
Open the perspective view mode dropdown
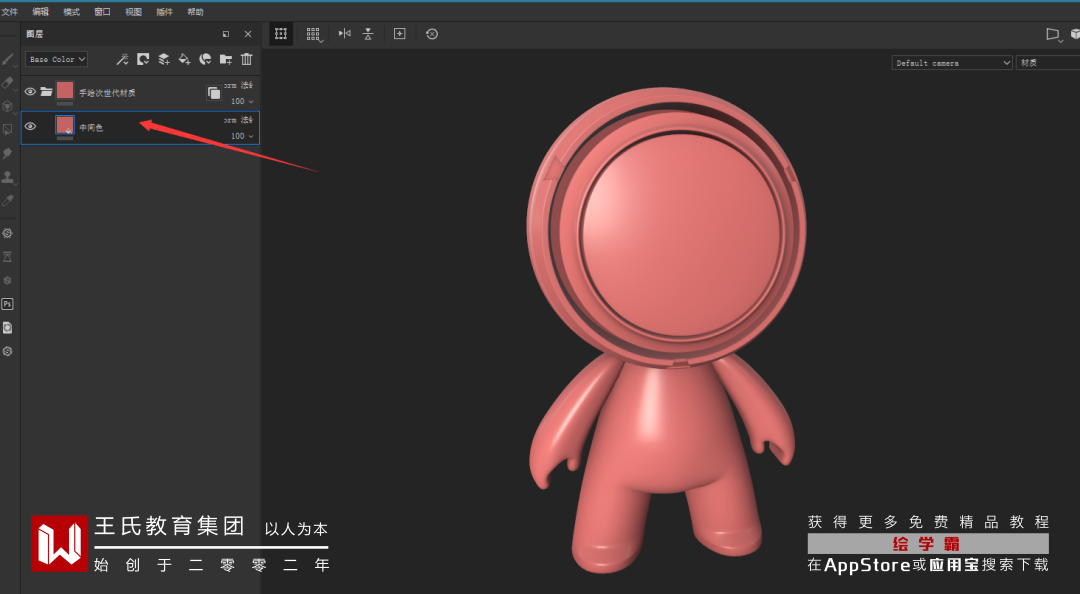pos(1053,34)
